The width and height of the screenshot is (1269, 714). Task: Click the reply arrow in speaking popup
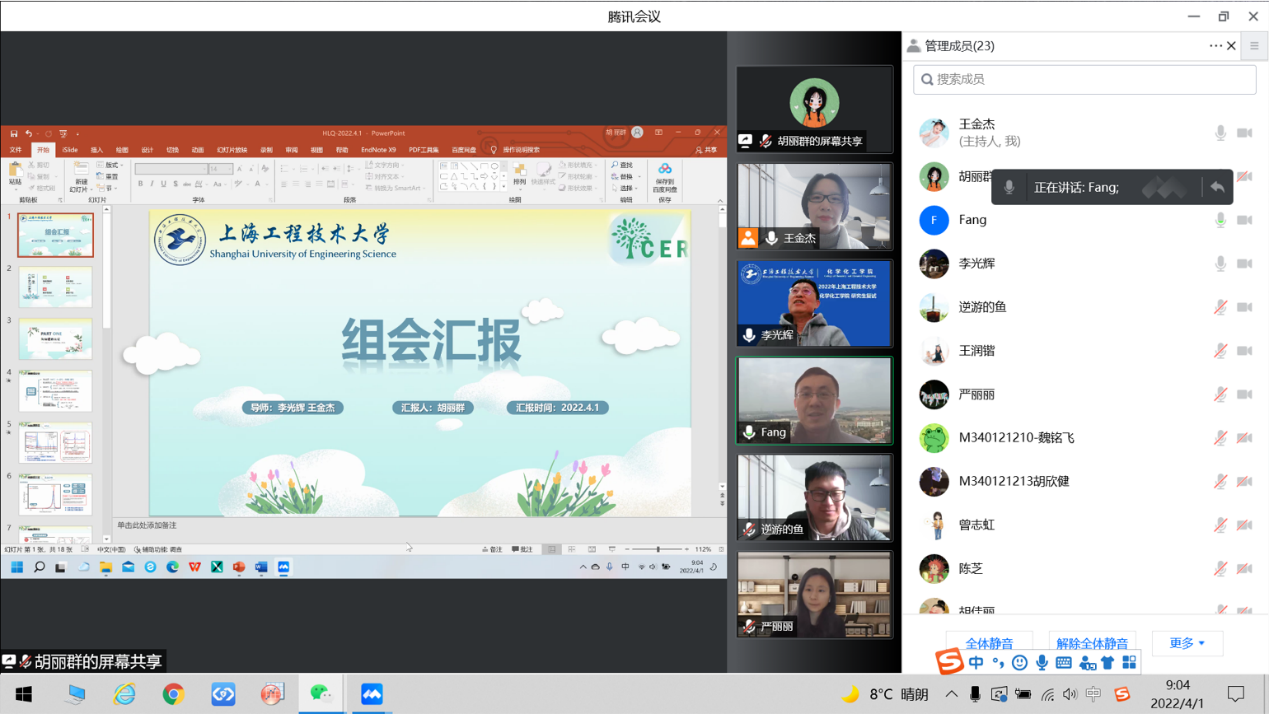pyautogui.click(x=1216, y=187)
